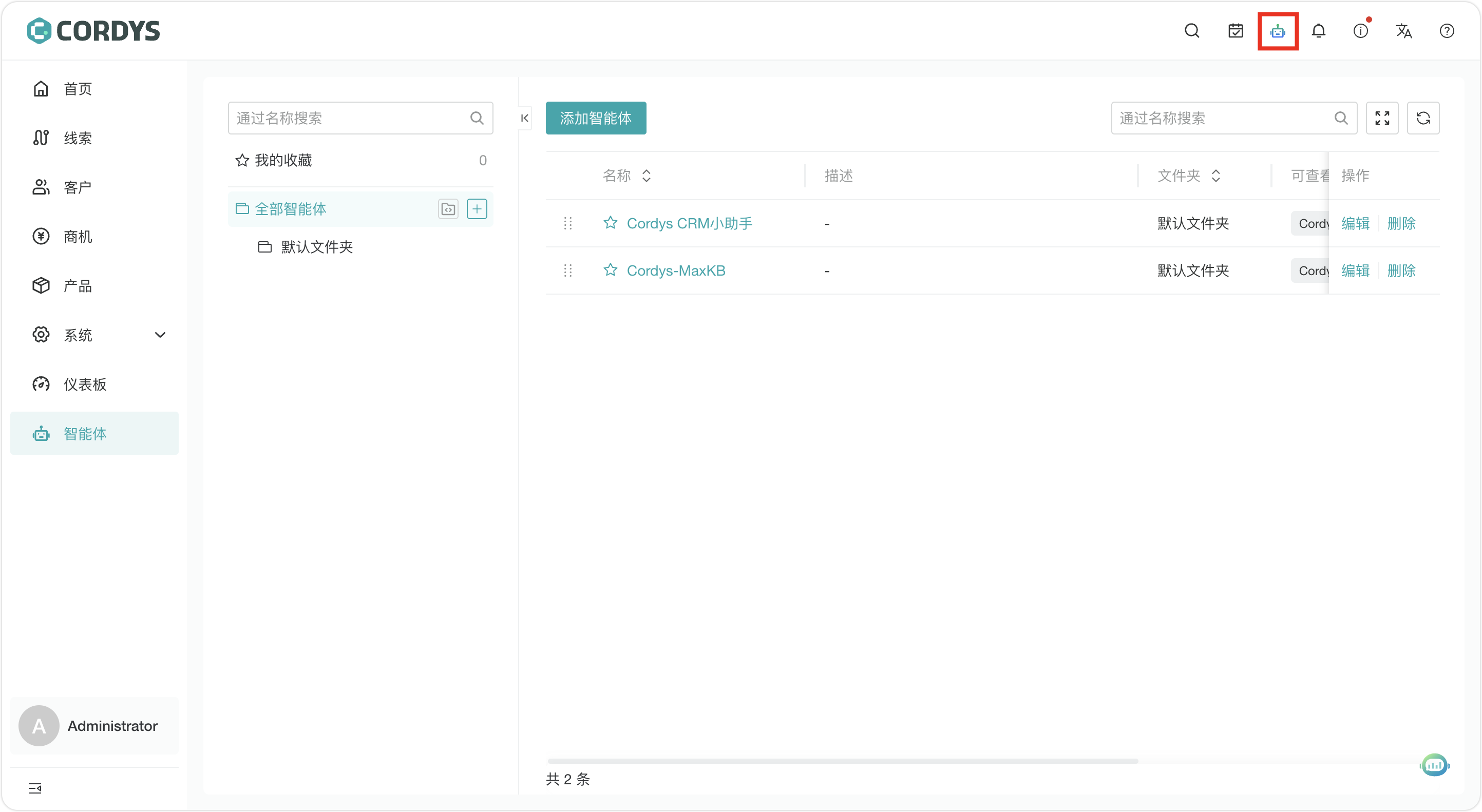The width and height of the screenshot is (1482, 812).
Task: Open the calendar schedule icon in header
Action: pyautogui.click(x=1235, y=31)
